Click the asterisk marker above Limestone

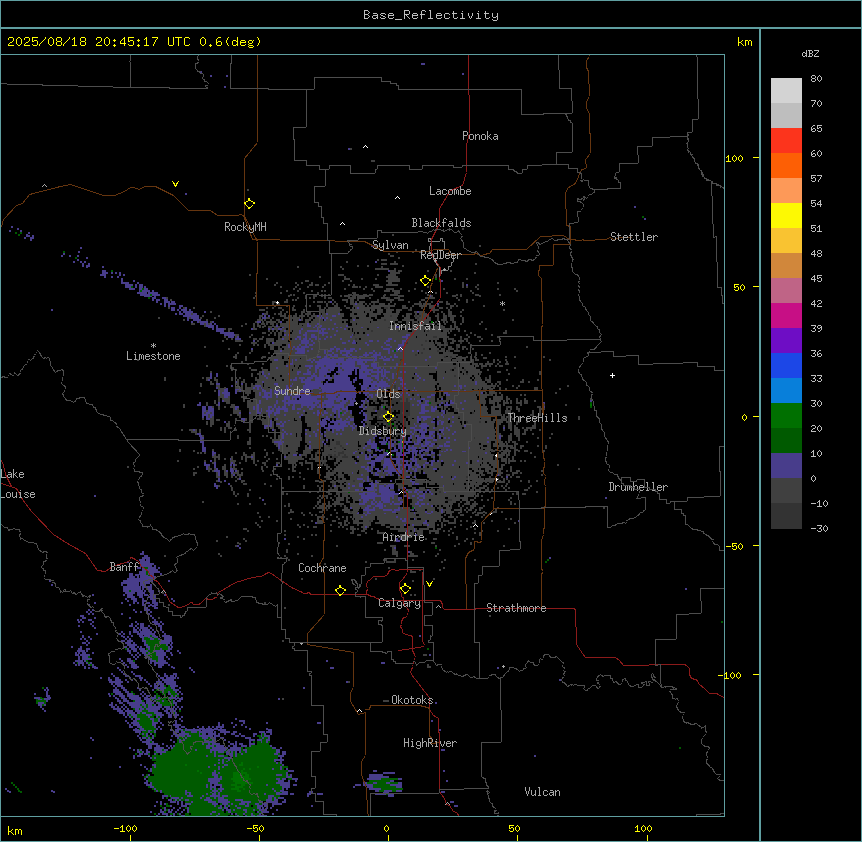(x=153, y=346)
